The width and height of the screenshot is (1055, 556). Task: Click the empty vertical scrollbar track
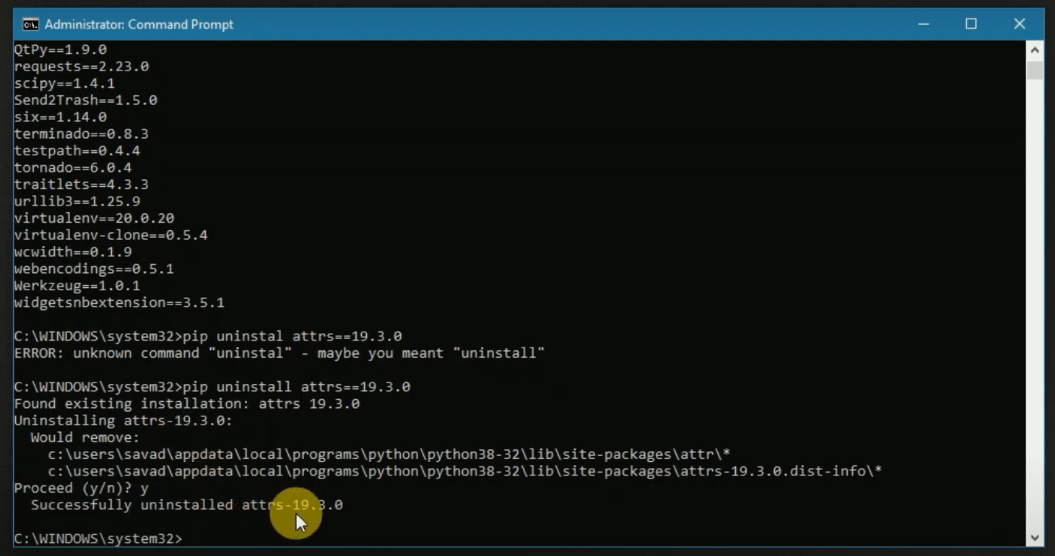click(1034, 303)
